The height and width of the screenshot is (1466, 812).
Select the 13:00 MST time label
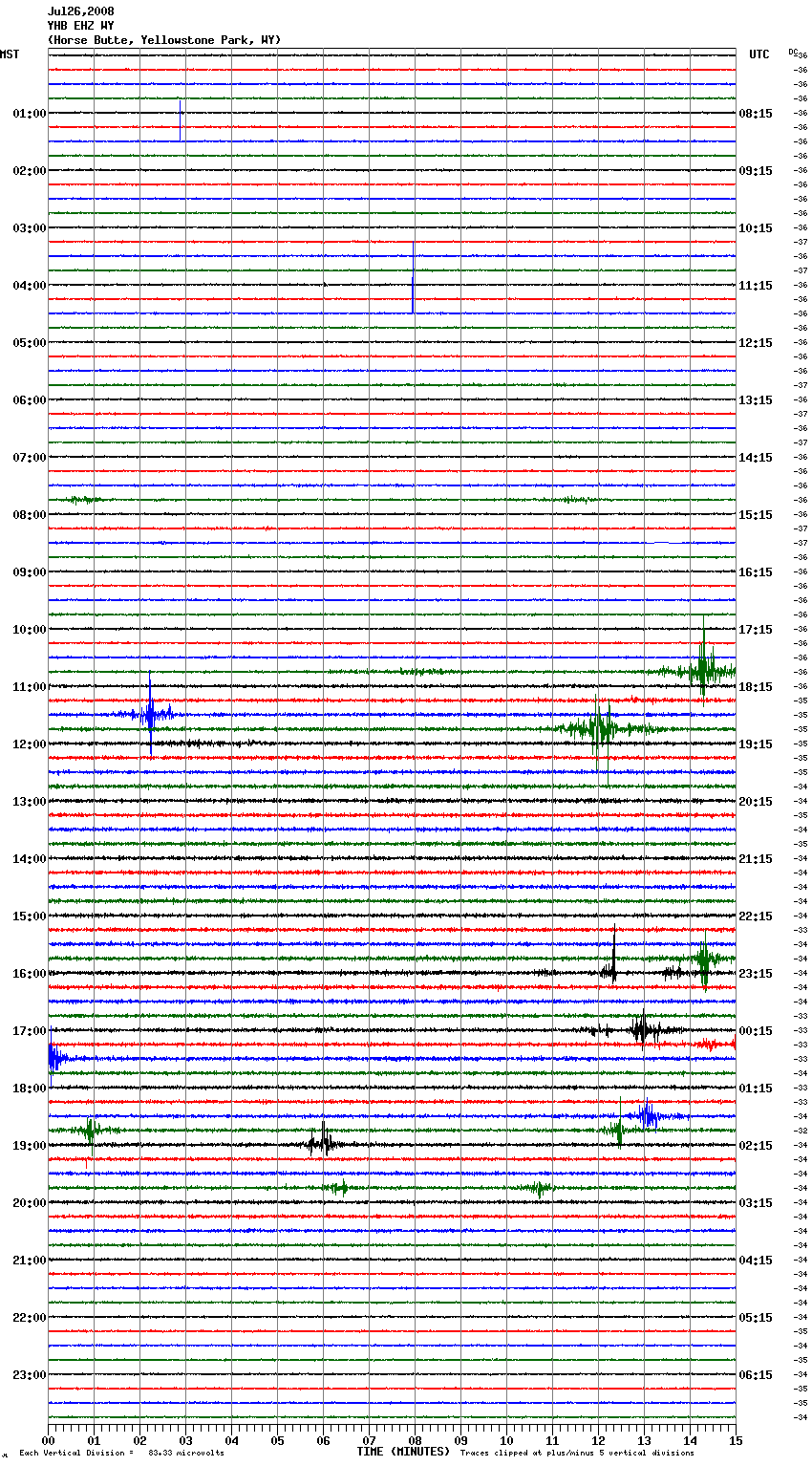30,802
